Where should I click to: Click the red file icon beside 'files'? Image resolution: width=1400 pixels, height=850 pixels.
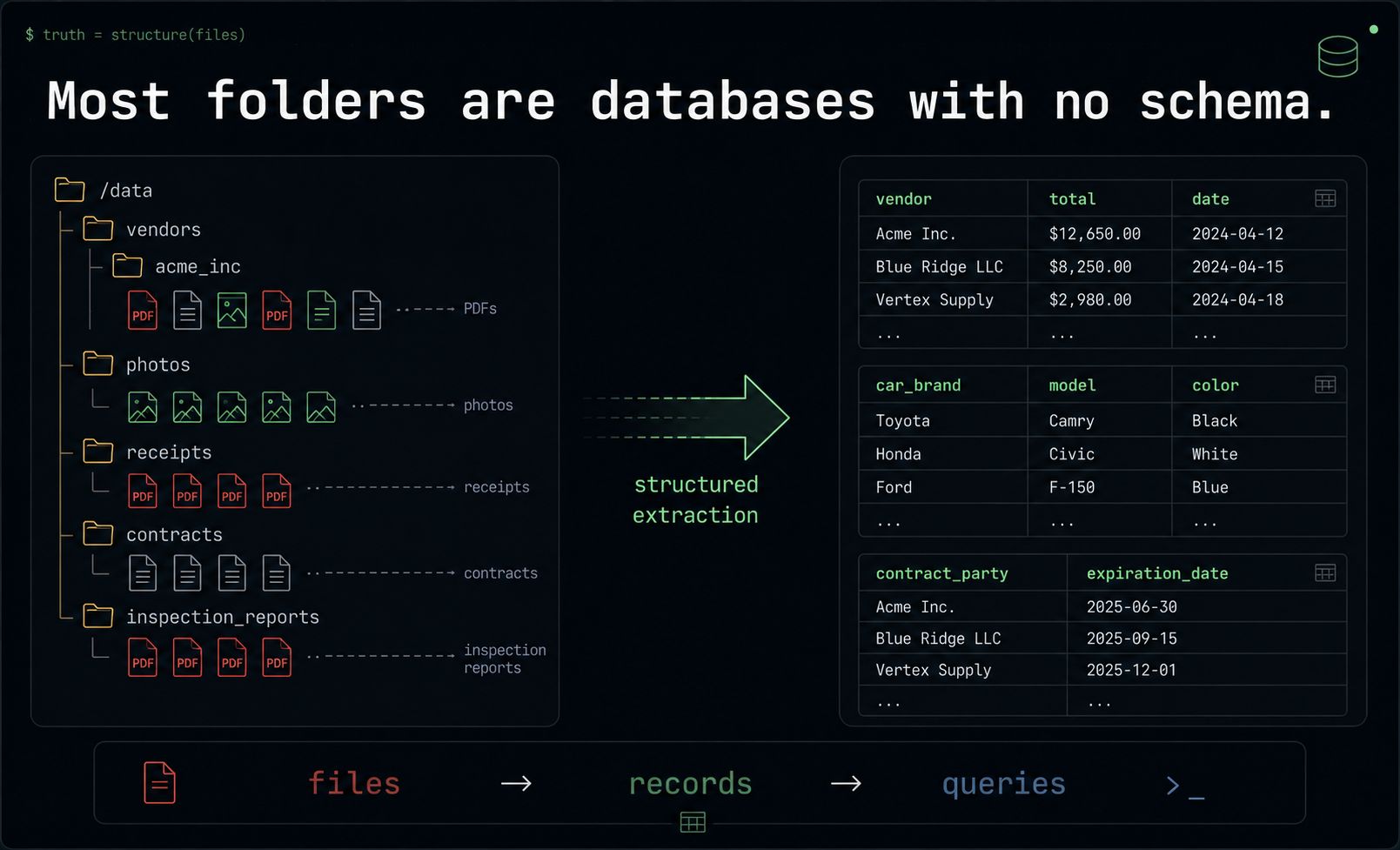point(160,783)
